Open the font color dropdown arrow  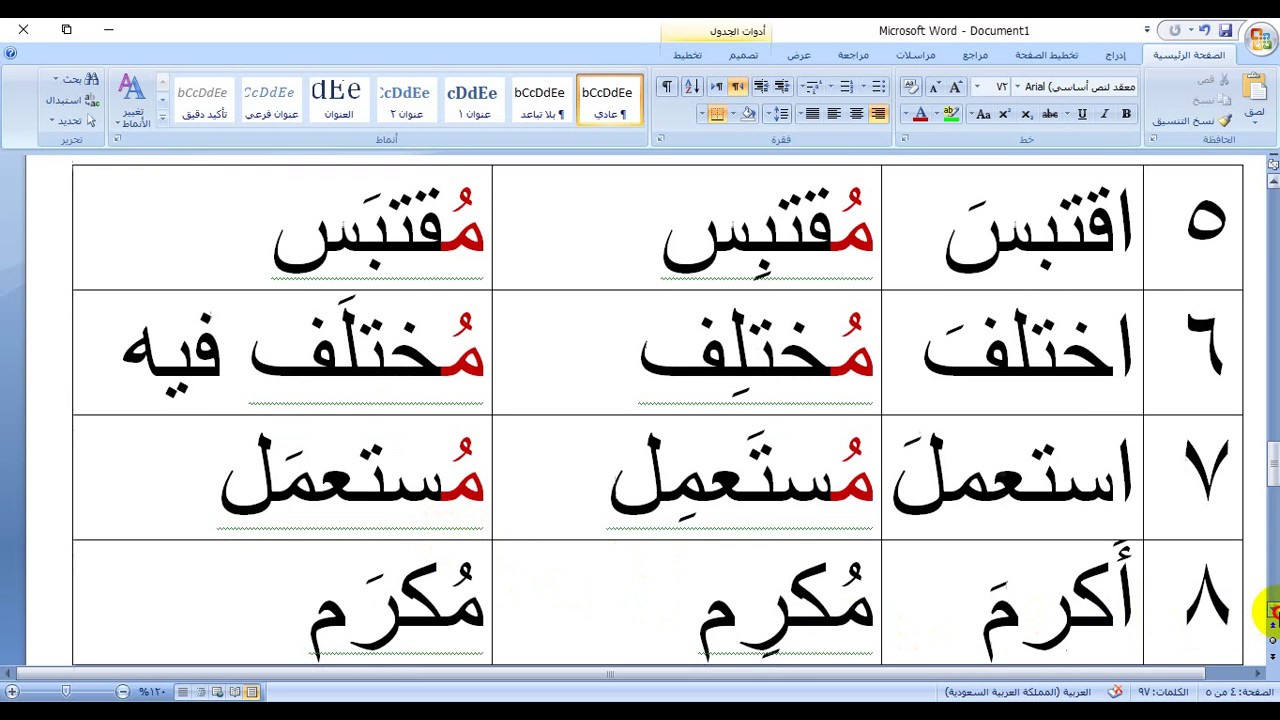tap(906, 114)
